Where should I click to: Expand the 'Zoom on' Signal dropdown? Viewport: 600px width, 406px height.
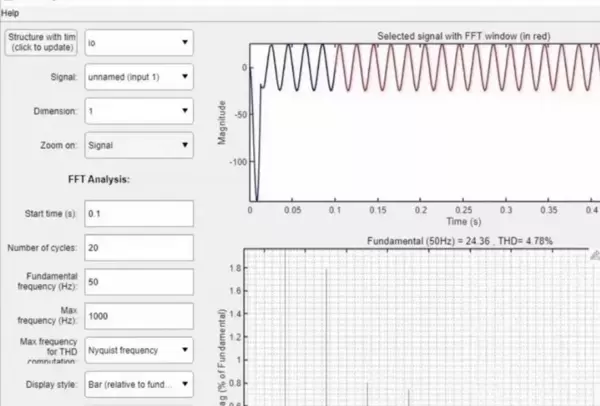click(x=138, y=146)
